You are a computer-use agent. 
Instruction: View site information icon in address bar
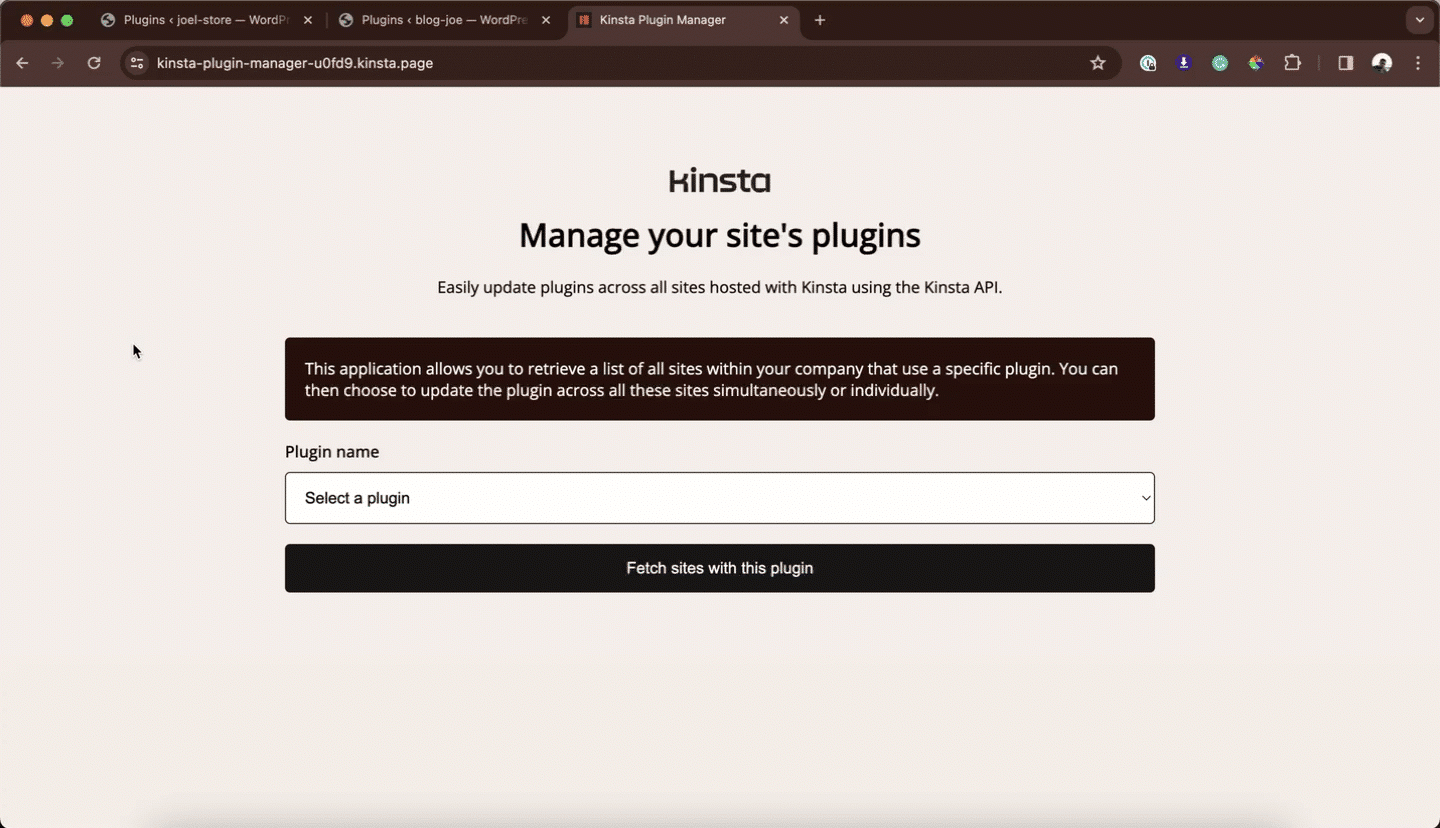point(138,63)
